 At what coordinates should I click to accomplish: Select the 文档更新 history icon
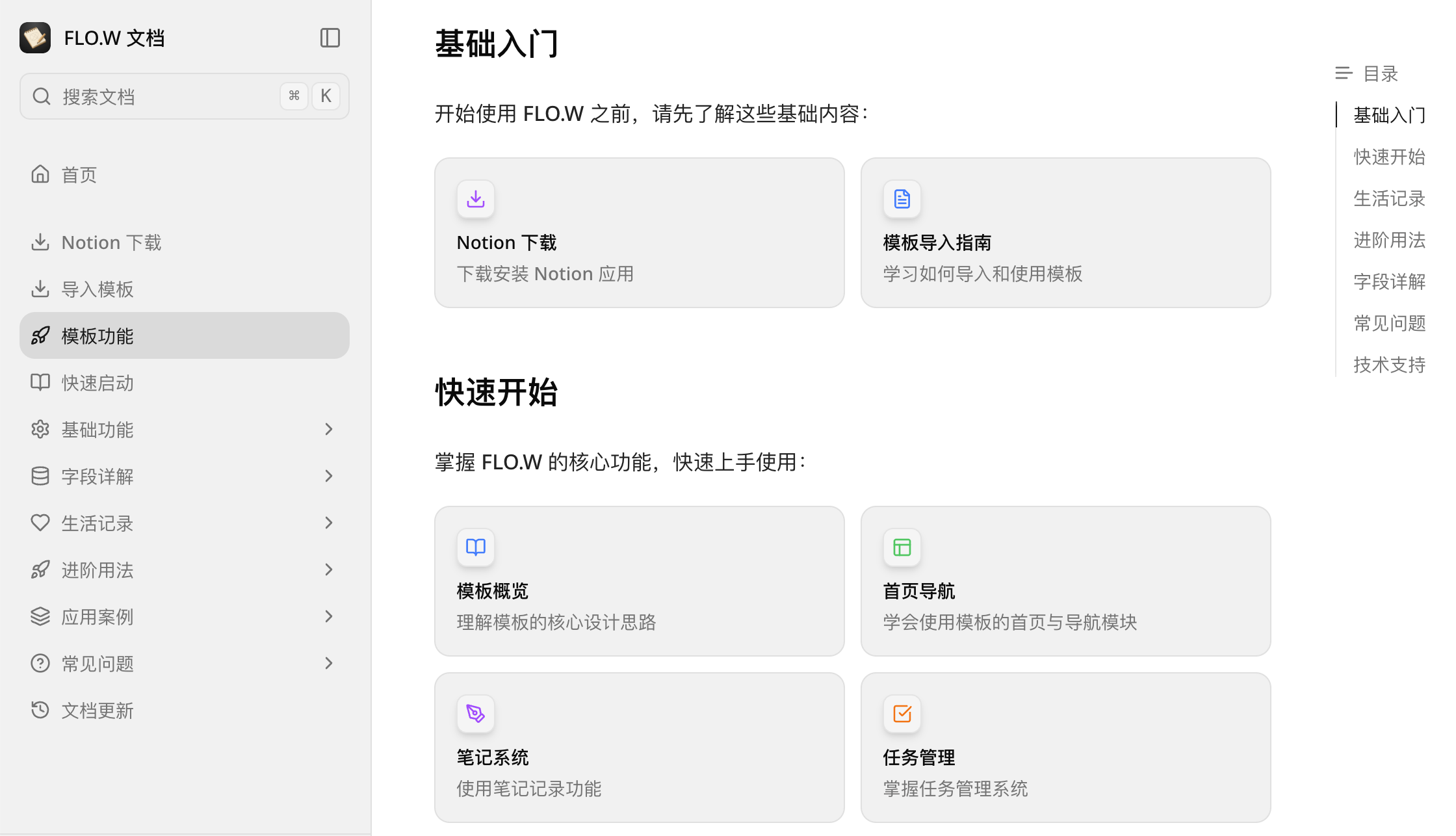coord(40,710)
